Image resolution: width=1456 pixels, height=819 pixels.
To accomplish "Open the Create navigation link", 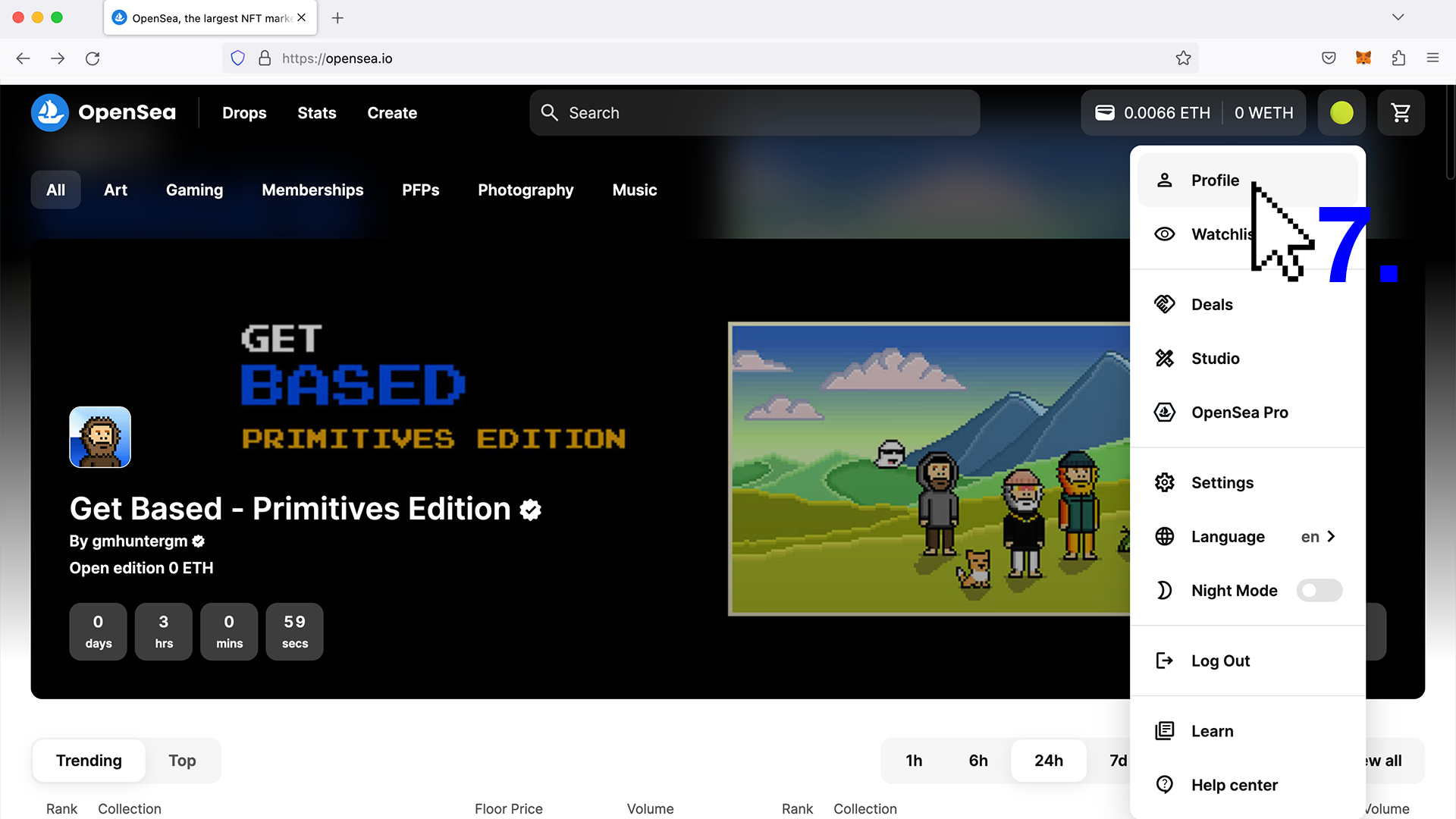I will [x=392, y=113].
